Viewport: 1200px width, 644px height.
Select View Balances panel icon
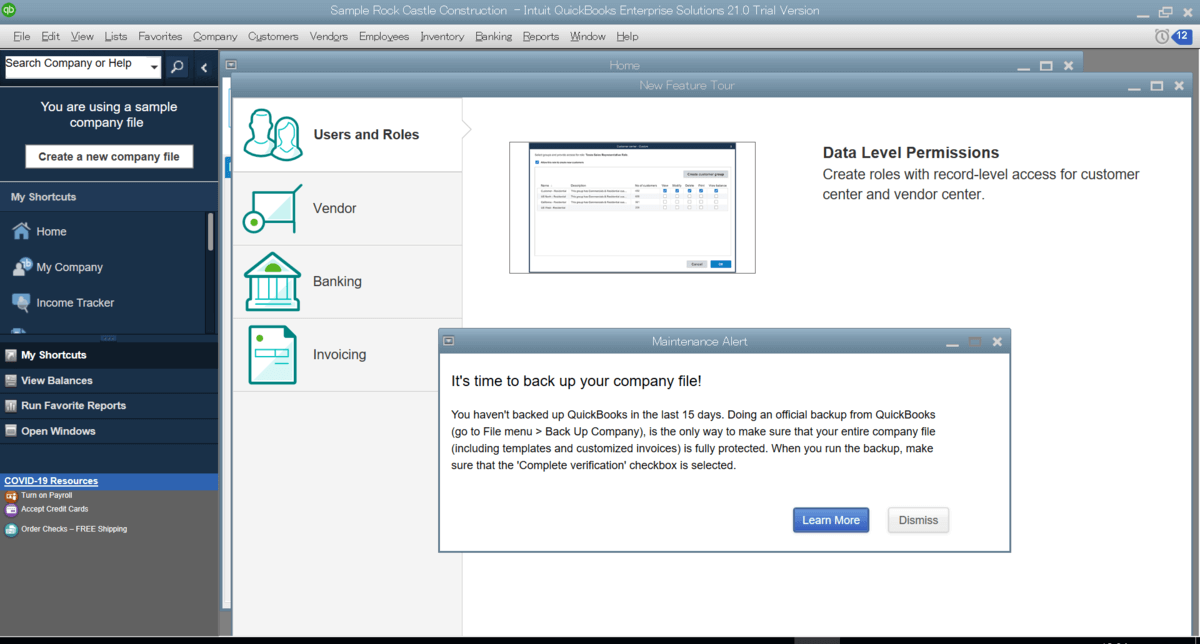(11, 380)
